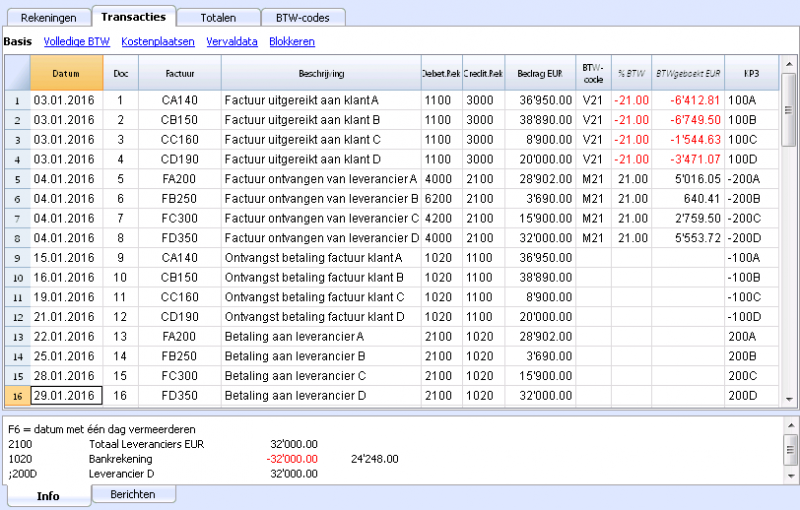This screenshot has height=510, width=800.
Task: Select row header 9
Action: (x=18, y=258)
